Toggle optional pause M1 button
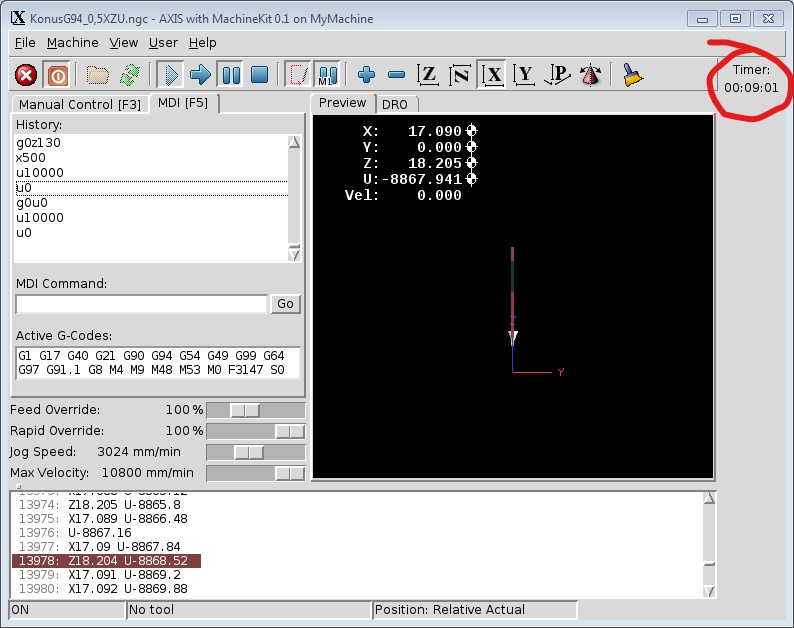Image resolution: width=794 pixels, height=628 pixels. point(326,75)
